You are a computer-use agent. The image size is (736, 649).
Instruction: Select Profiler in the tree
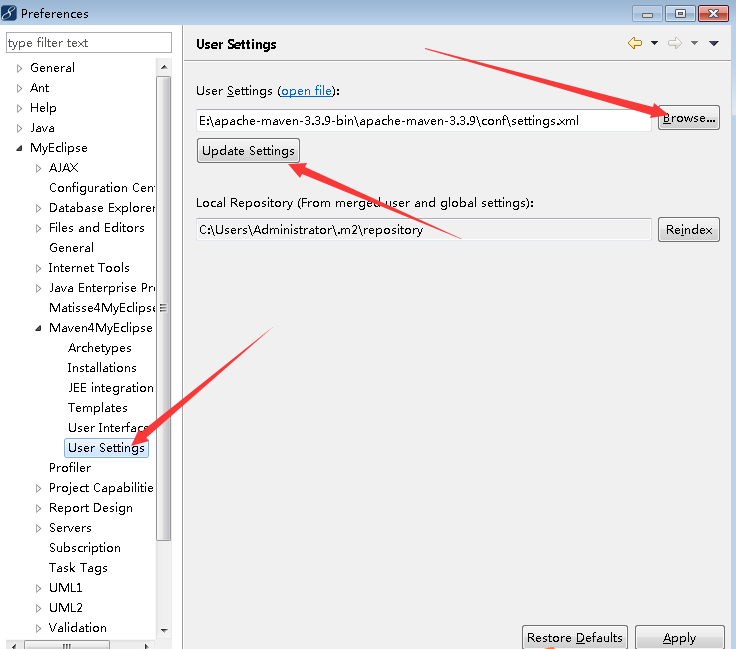click(x=70, y=468)
